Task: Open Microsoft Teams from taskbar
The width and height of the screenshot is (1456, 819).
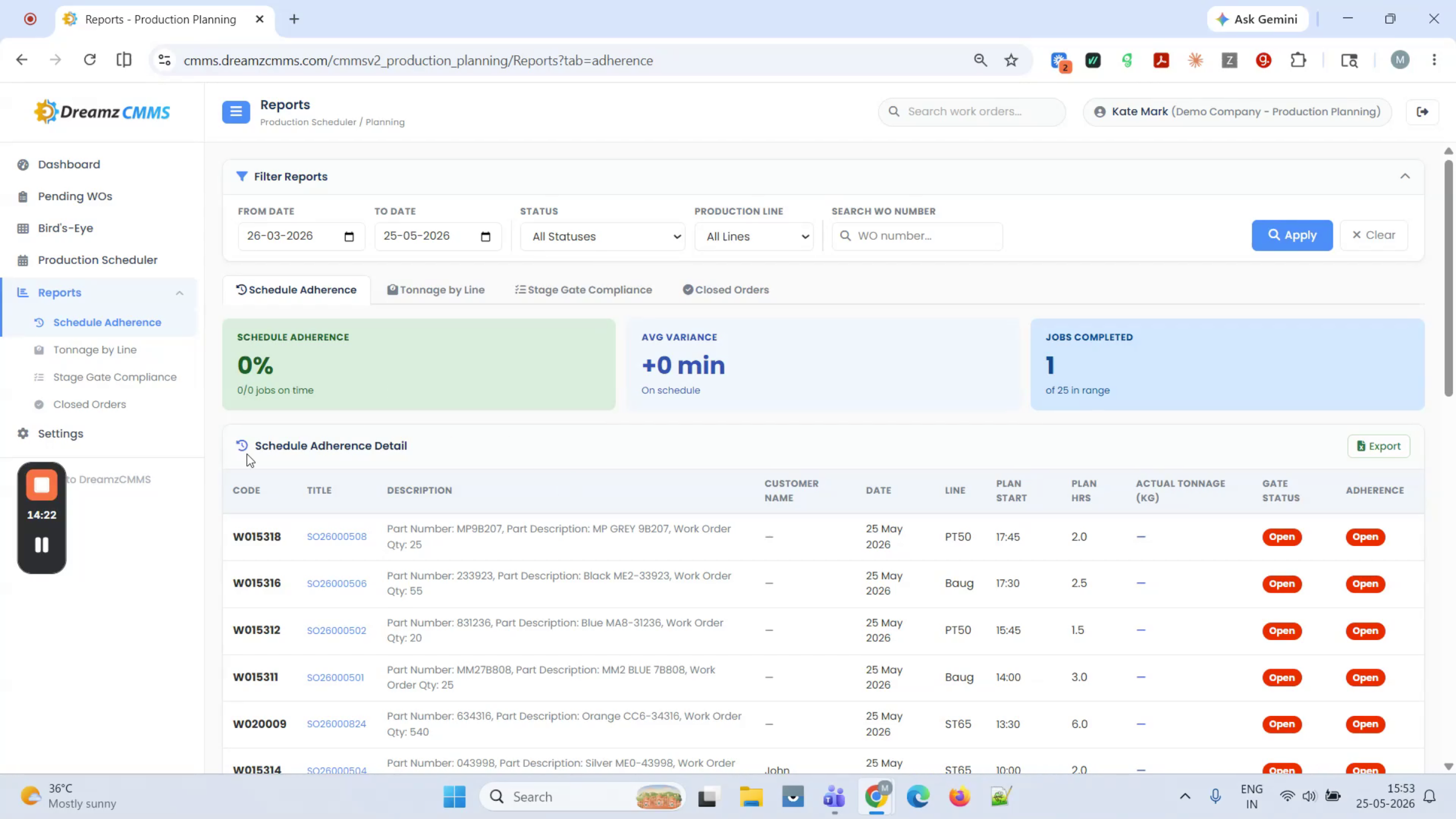Action: [x=834, y=797]
